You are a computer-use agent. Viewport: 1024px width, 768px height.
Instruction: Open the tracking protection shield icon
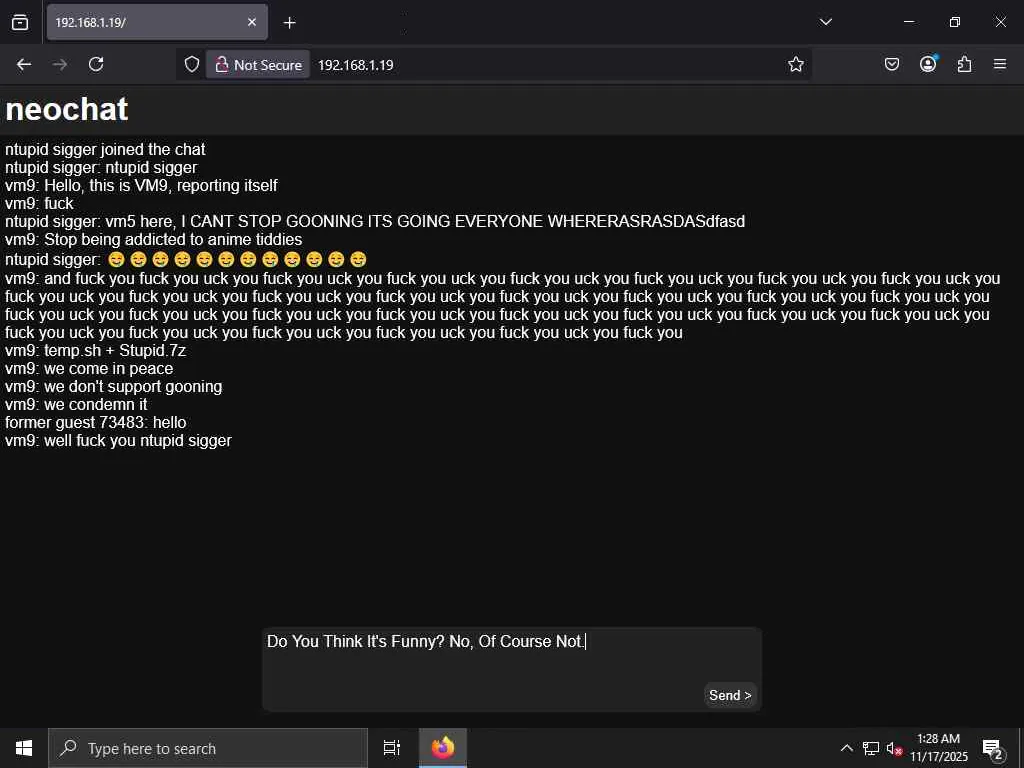pos(191,64)
